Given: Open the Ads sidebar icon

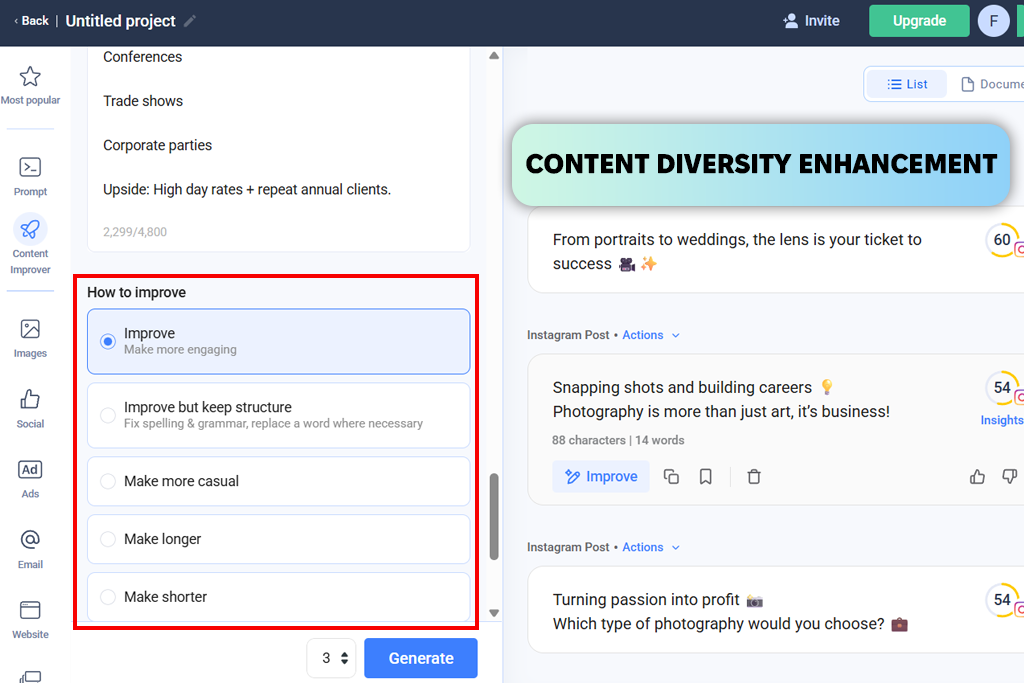Looking at the screenshot, I should coord(30,470).
